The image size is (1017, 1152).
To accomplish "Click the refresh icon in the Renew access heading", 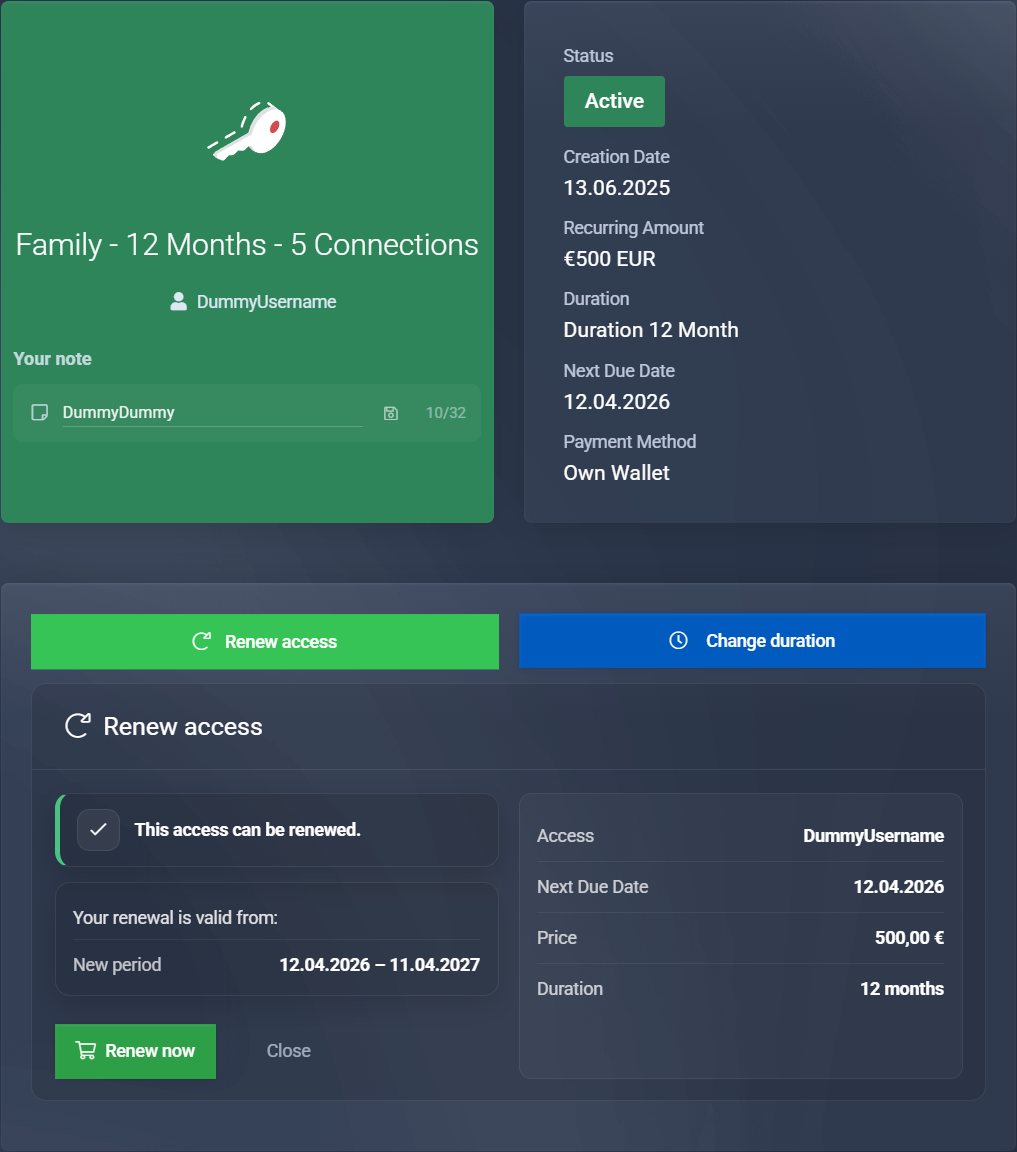I will tap(78, 726).
